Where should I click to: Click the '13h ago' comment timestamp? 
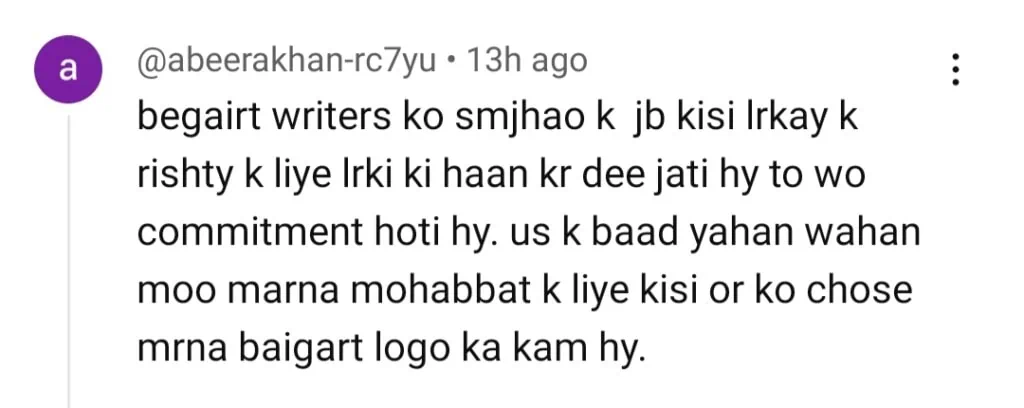coord(527,62)
